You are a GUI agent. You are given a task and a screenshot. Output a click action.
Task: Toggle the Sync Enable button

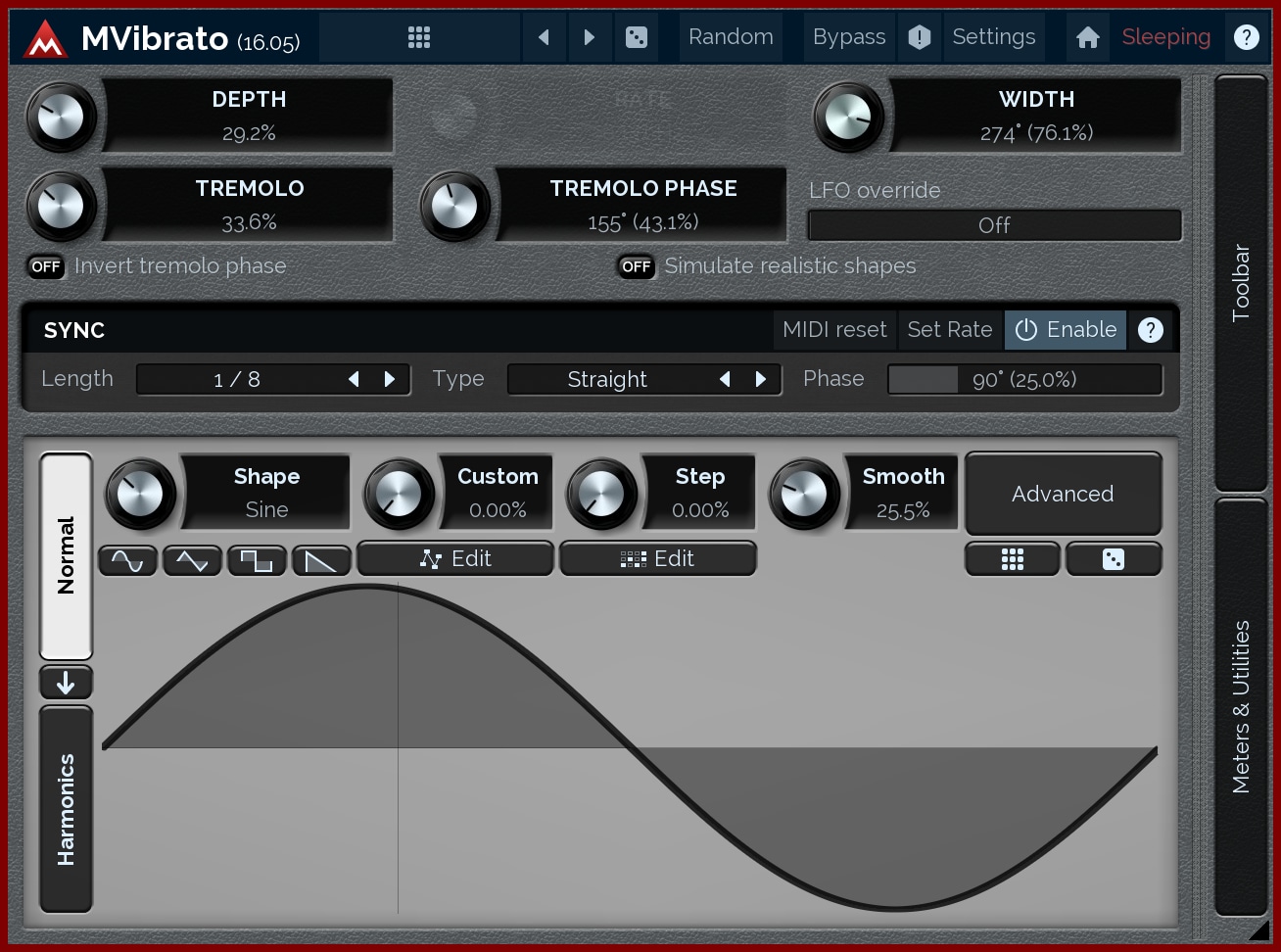click(x=1066, y=330)
